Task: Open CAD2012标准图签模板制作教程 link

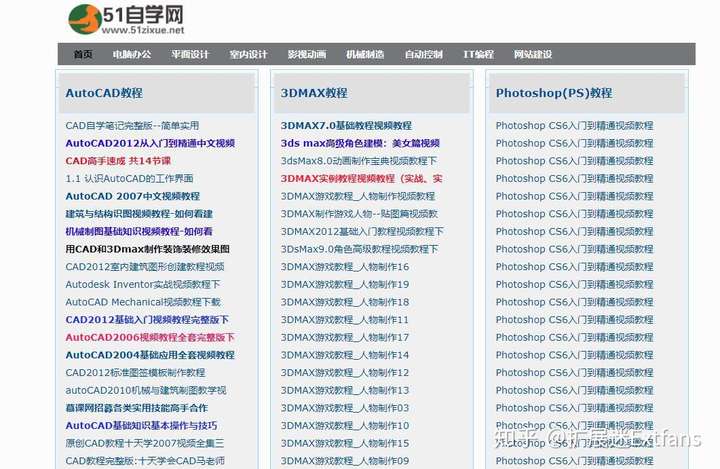Action: coord(135,373)
